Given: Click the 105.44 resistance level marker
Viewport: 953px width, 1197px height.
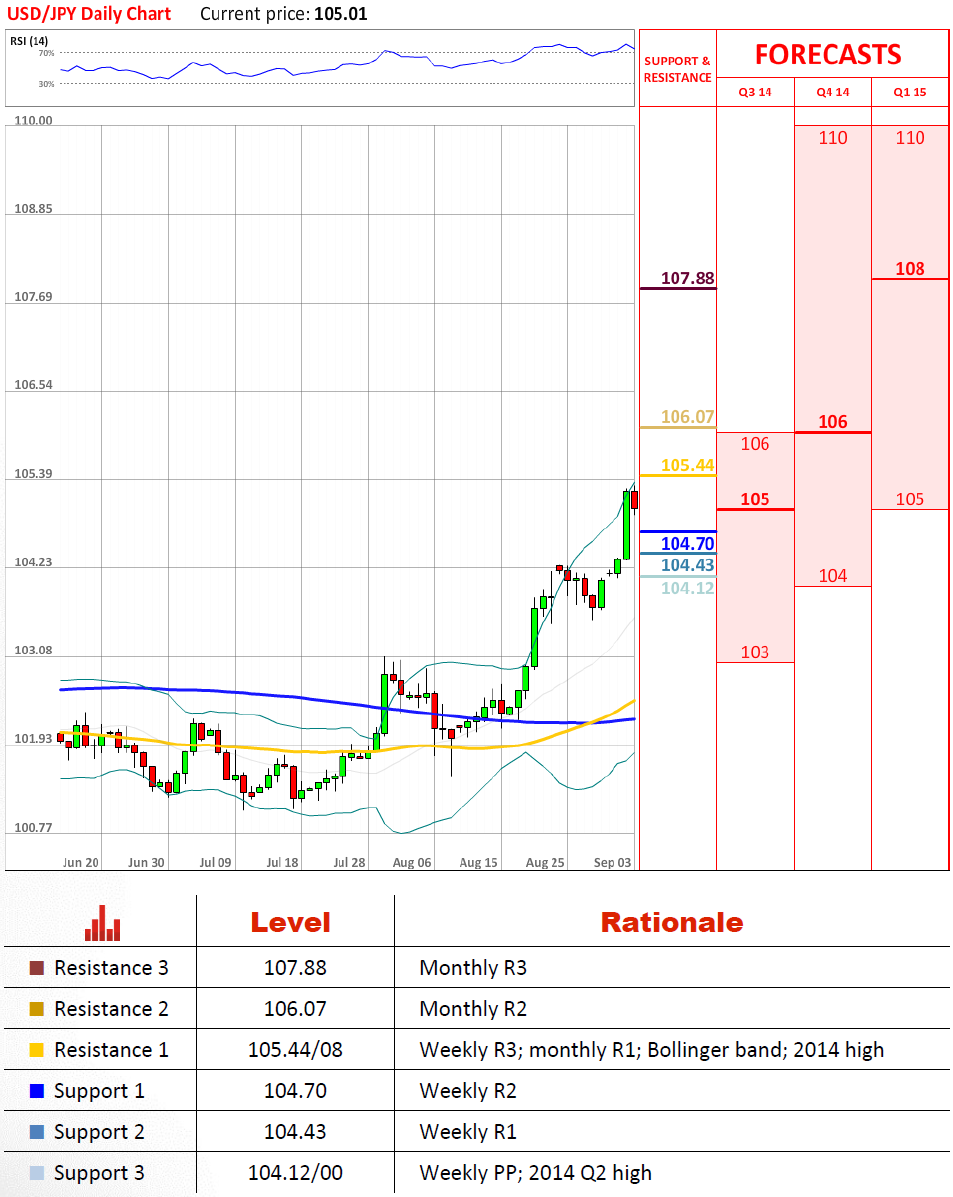Looking at the screenshot, I should [x=688, y=465].
